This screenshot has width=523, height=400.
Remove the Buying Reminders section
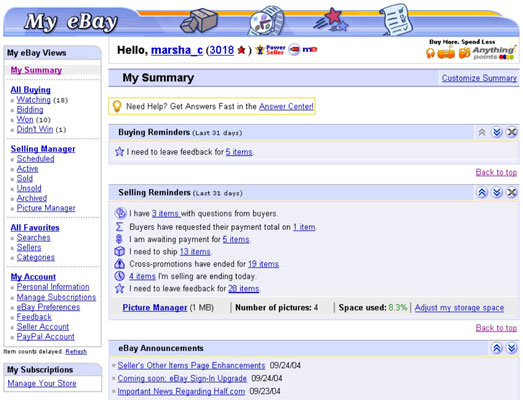click(x=511, y=132)
